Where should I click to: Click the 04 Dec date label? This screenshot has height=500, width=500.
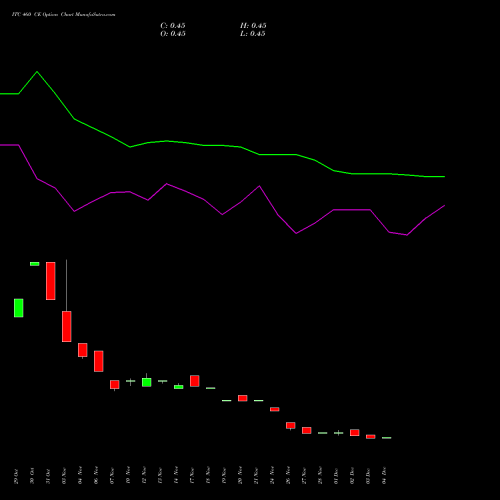[x=384, y=476]
